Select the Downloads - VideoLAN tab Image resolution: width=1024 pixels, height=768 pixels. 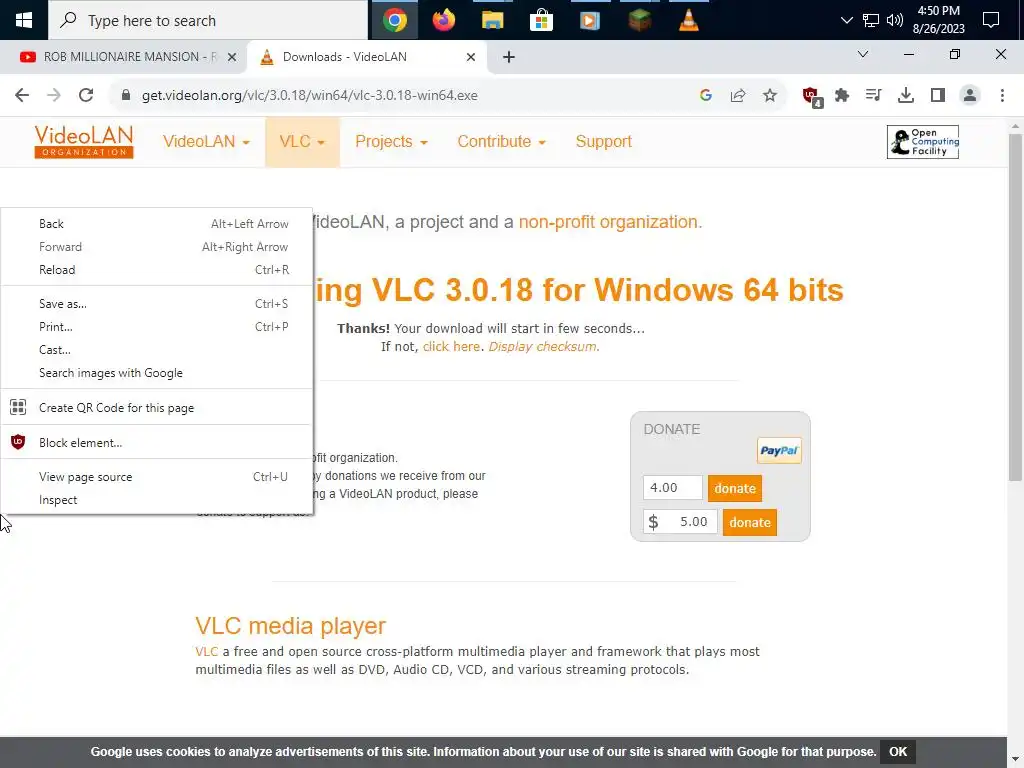pos(366,57)
